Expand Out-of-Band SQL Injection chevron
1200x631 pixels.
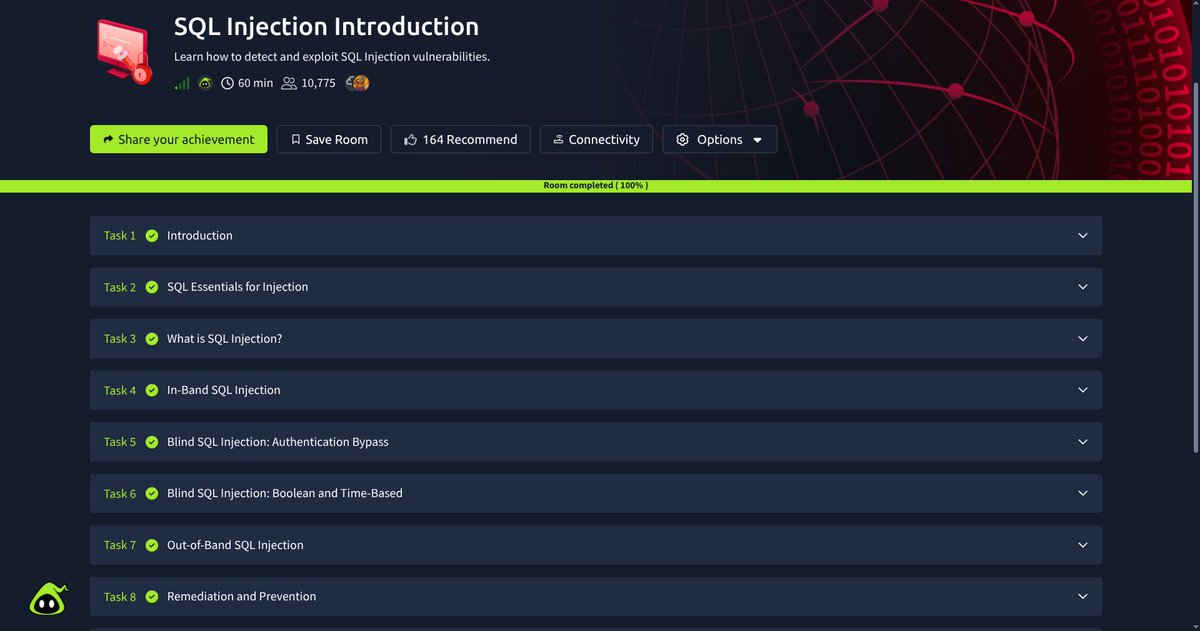1082,545
